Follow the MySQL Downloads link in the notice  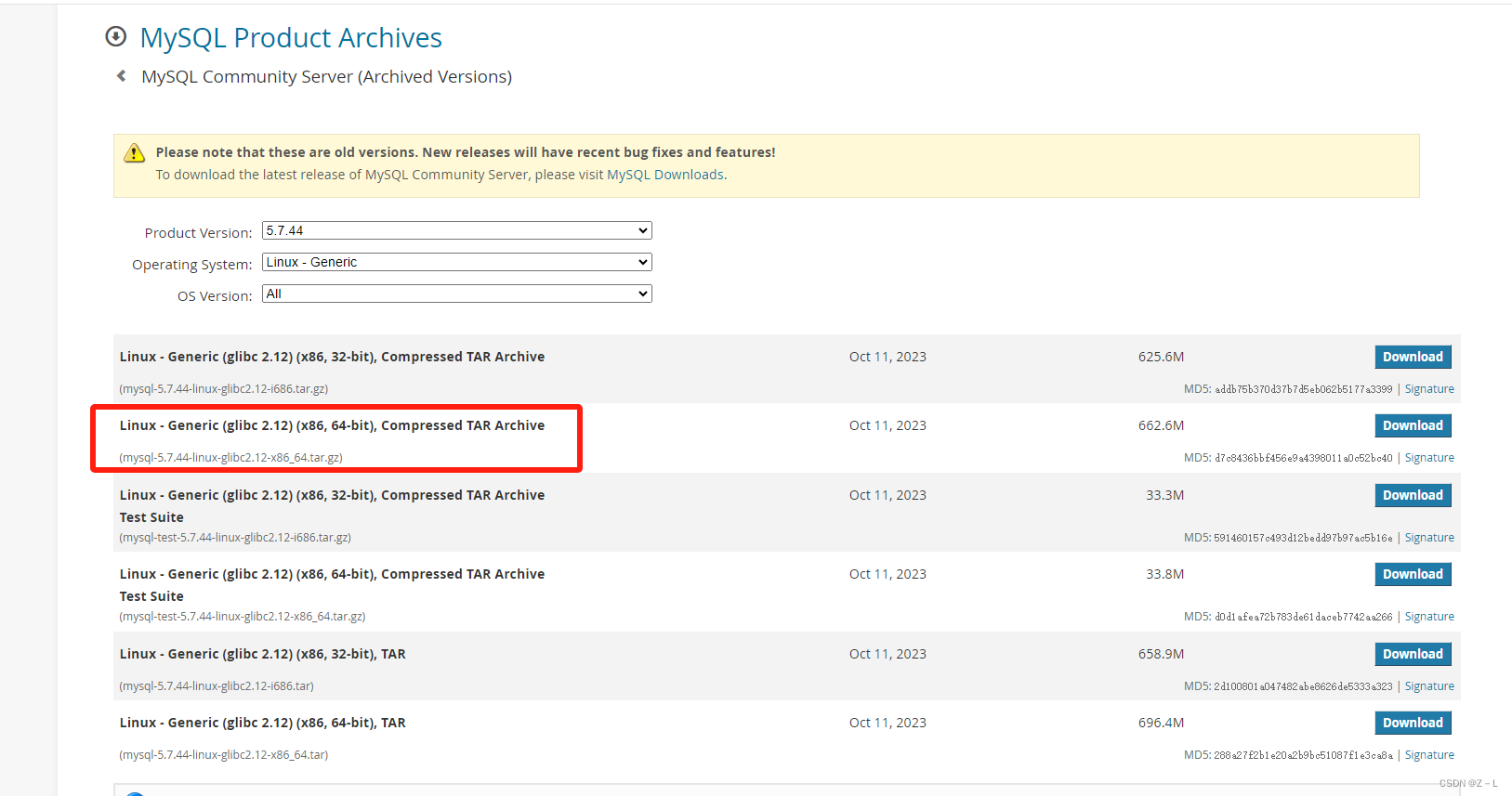(665, 175)
